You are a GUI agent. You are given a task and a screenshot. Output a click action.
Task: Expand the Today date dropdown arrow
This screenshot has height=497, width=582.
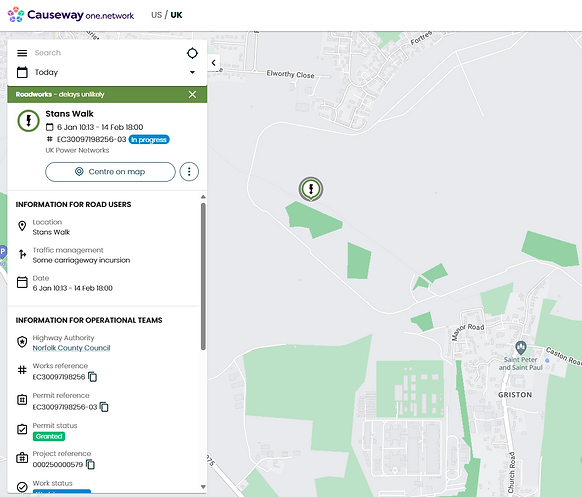[192, 72]
